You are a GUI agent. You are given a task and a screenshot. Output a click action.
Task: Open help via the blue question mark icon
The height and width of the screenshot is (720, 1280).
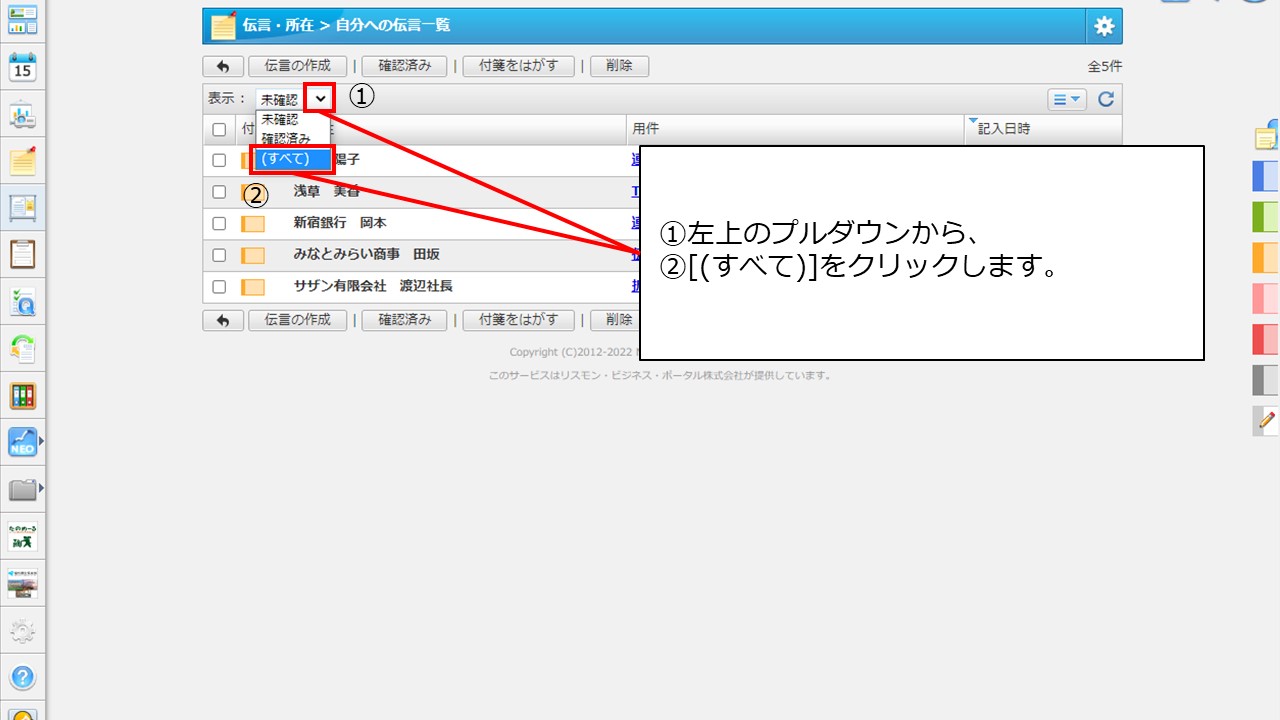coord(22,677)
